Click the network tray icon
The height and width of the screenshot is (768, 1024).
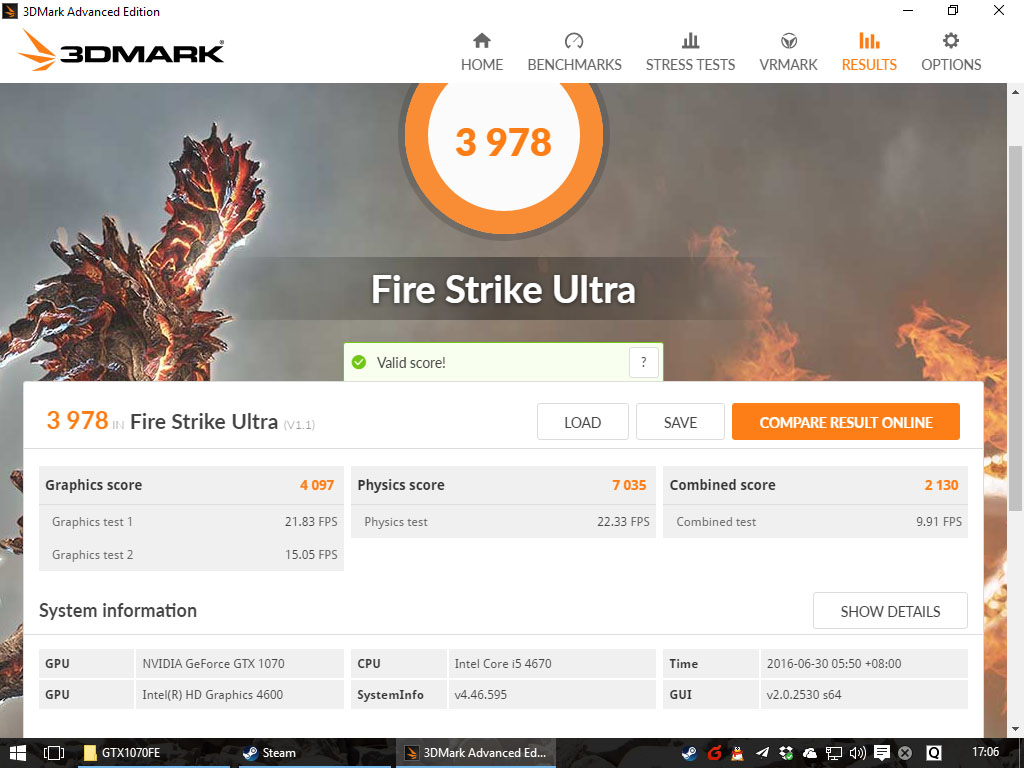pos(833,753)
